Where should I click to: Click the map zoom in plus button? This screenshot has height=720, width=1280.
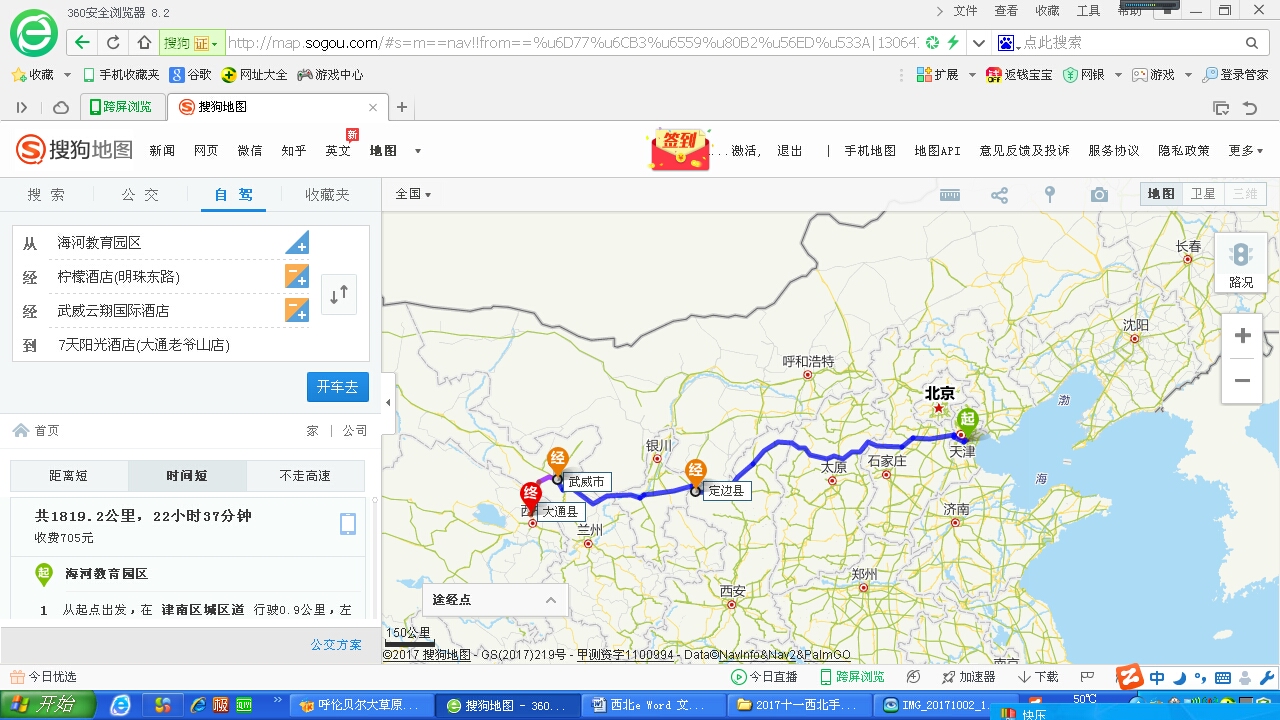click(x=1242, y=336)
